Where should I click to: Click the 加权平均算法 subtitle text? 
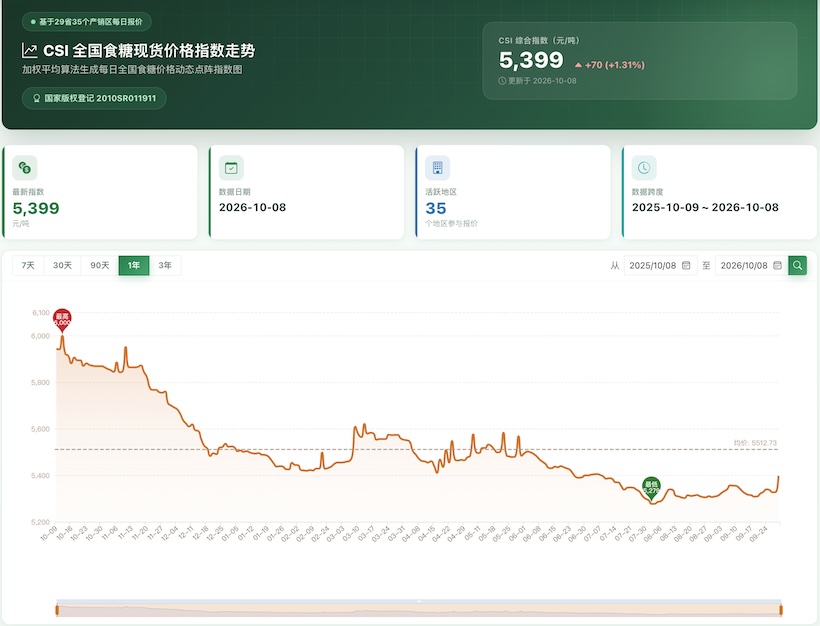click(x=132, y=70)
